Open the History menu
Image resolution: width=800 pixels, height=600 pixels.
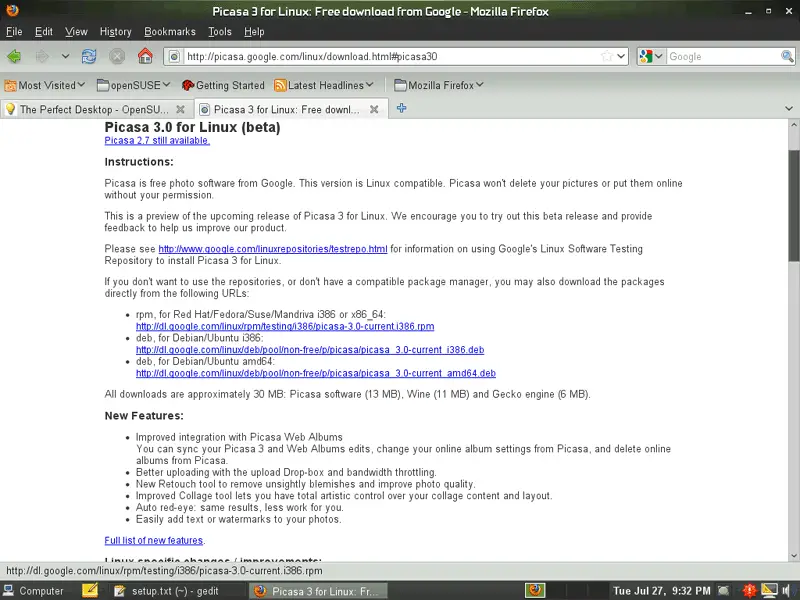pyautogui.click(x=115, y=32)
